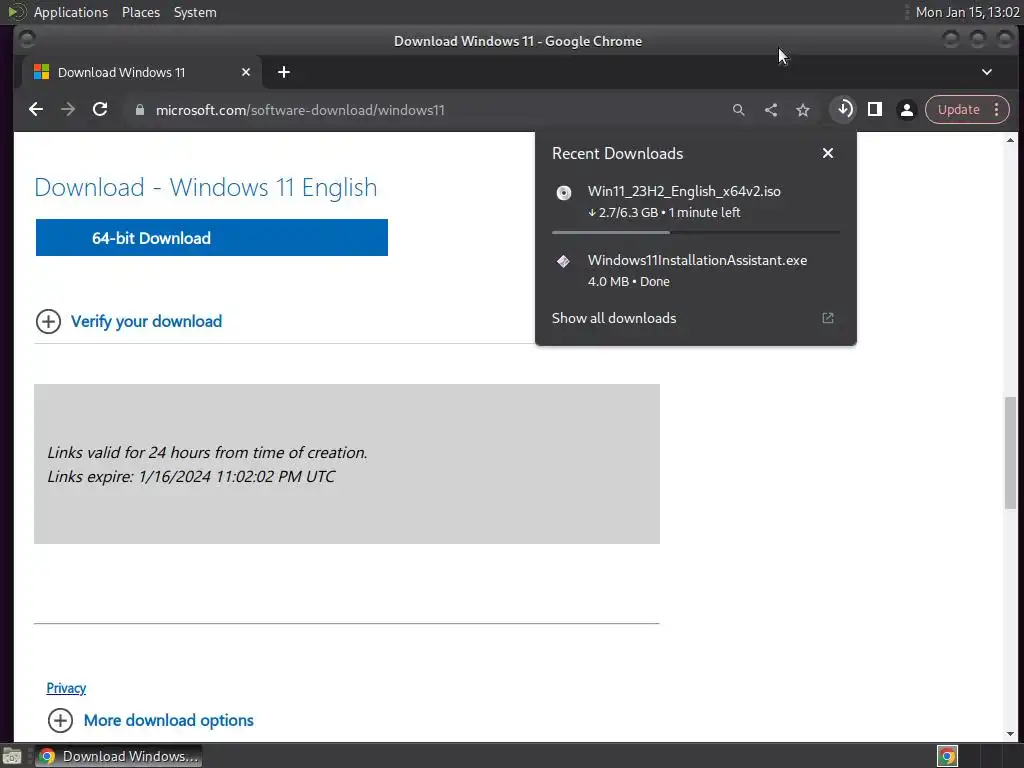
Task: Open the side panel icon
Action: [x=875, y=110]
